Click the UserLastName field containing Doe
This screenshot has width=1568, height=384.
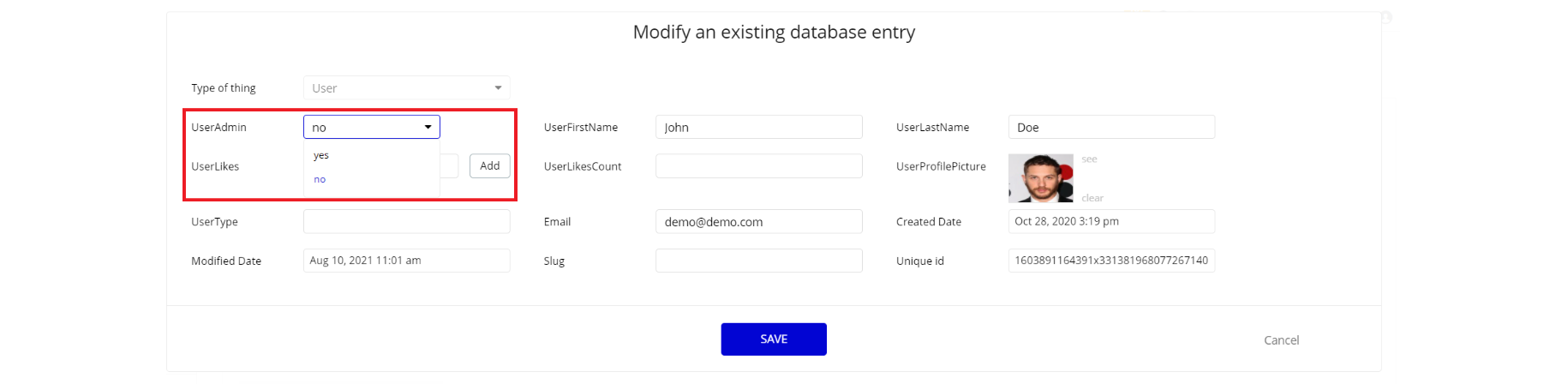click(x=1111, y=127)
